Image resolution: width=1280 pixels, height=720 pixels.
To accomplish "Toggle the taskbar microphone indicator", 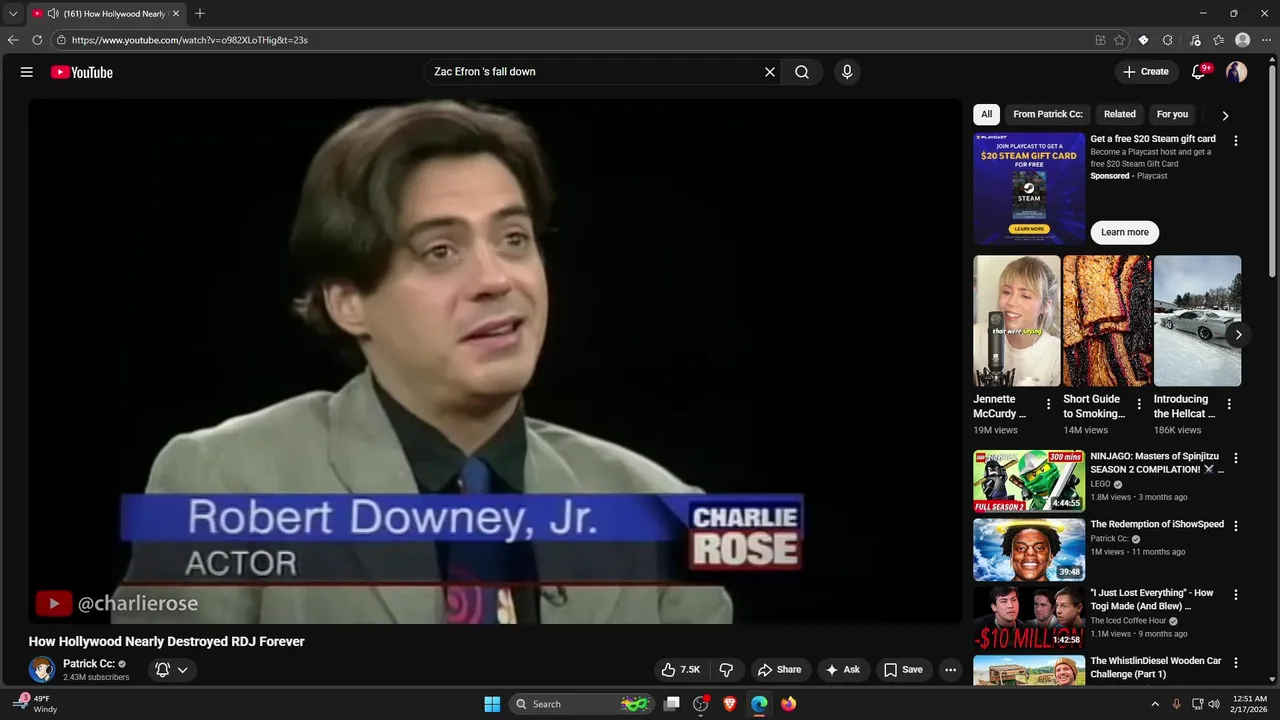I will click(1176, 704).
